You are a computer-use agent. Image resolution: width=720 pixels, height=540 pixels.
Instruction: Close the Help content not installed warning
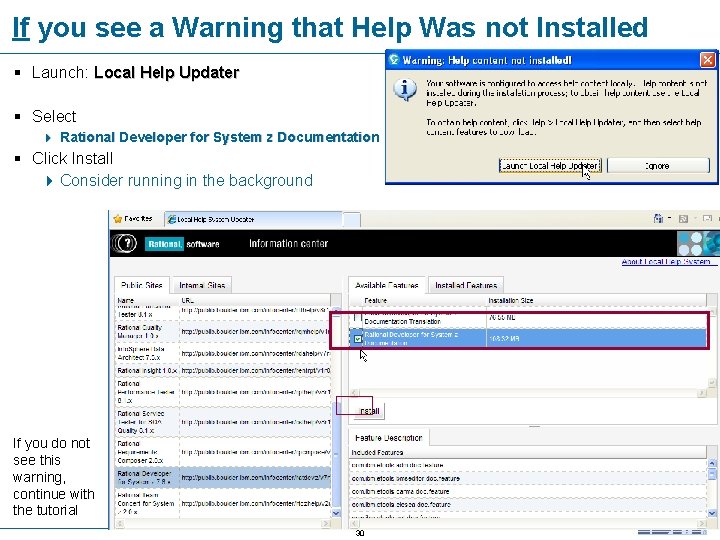707,60
